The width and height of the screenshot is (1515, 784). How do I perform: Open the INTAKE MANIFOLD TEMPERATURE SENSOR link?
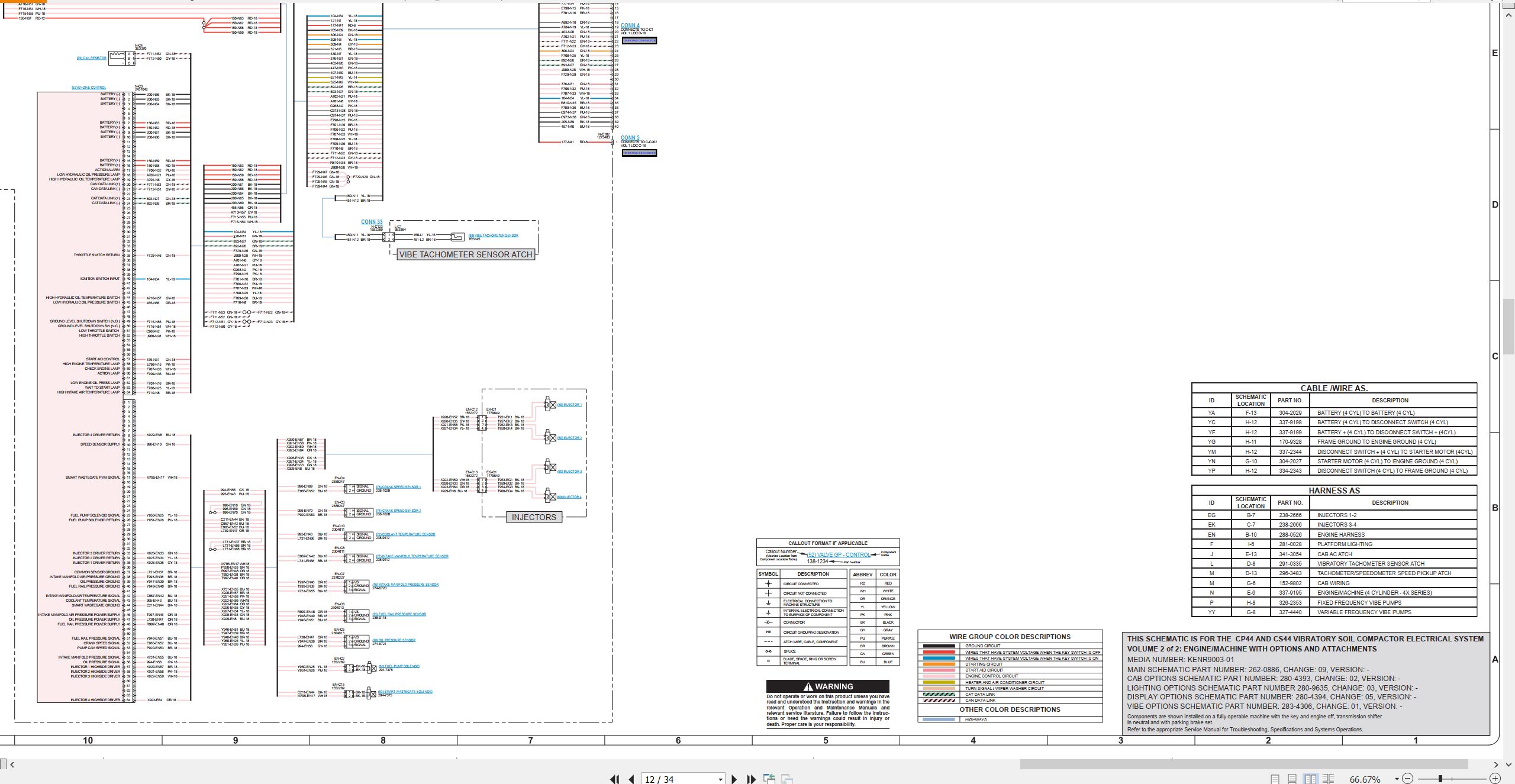[x=412, y=556]
